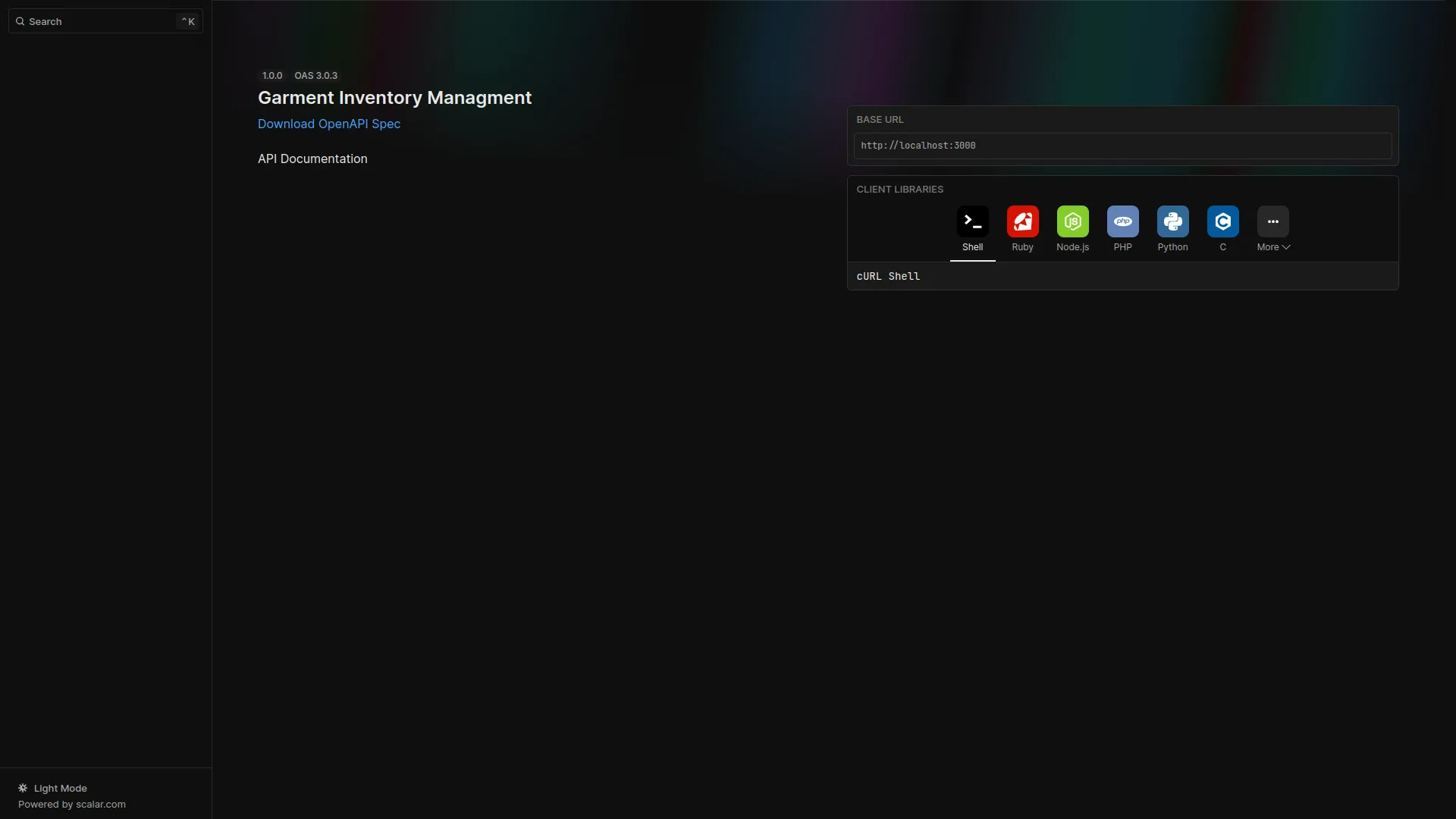1456x819 pixels.
Task: Select the C client library icon
Action: (x=1222, y=221)
